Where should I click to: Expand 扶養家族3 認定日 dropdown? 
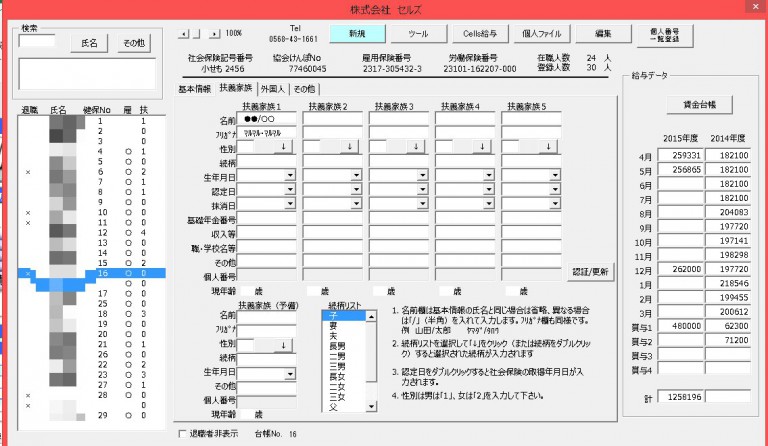[422, 189]
